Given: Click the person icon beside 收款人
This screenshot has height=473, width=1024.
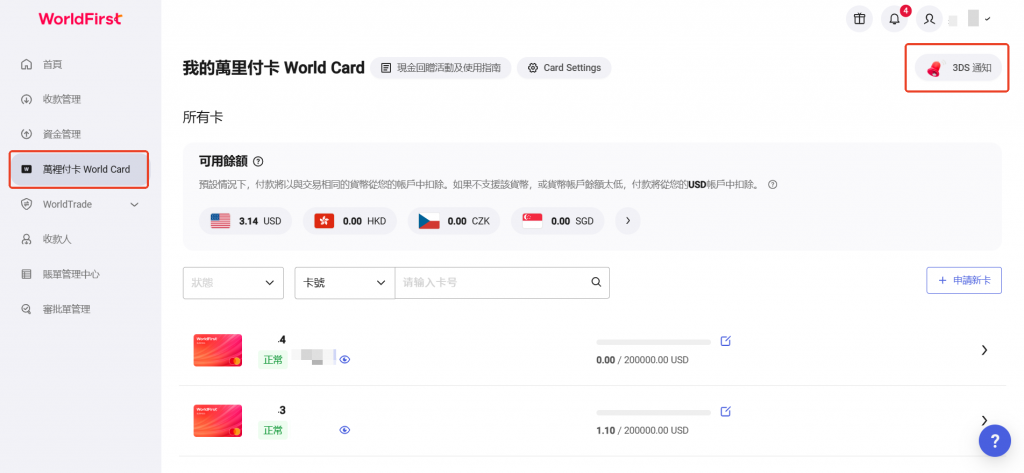Looking at the screenshot, I should point(26,239).
